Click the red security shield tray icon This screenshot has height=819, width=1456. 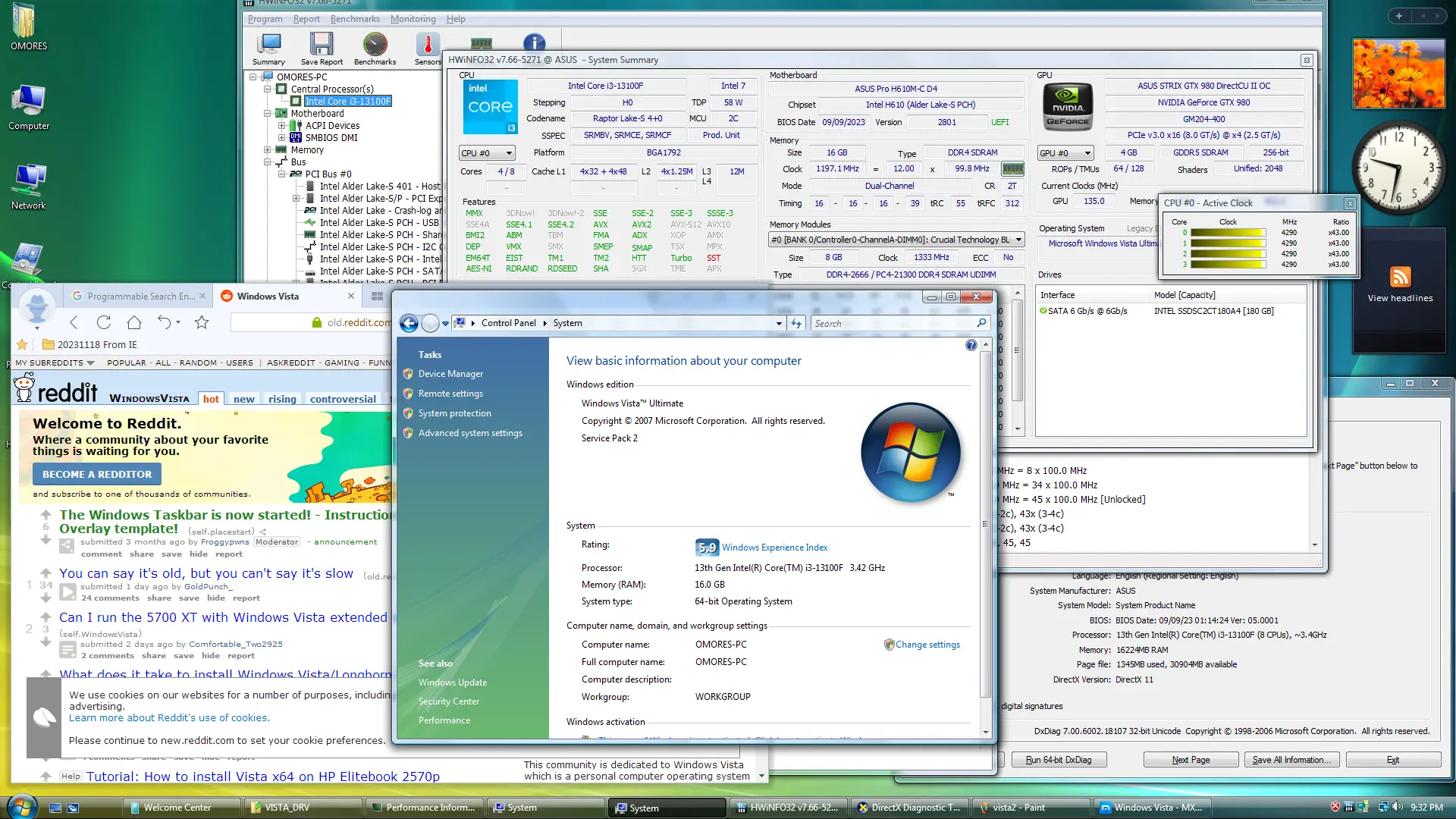[1335, 807]
